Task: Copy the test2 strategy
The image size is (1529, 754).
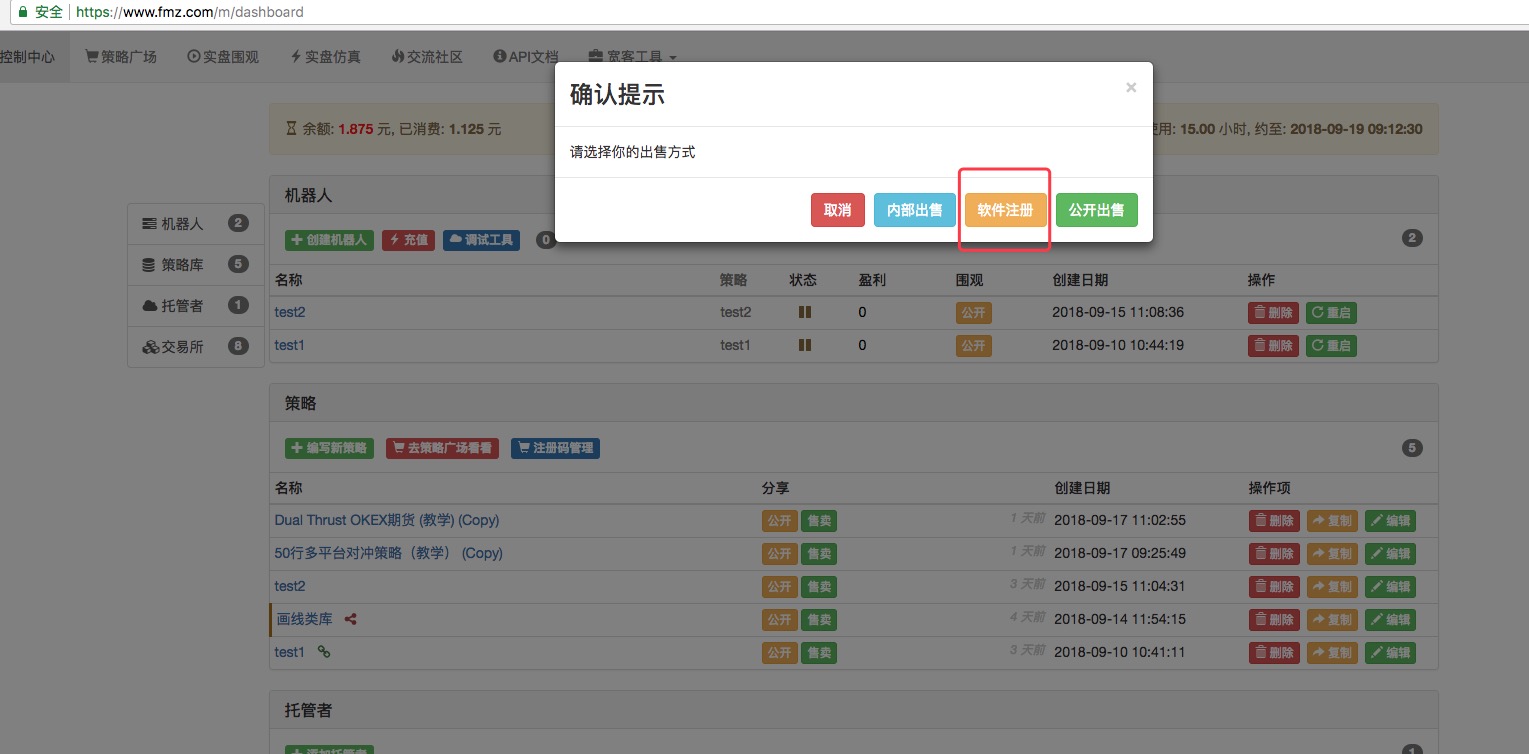Action: (1332, 587)
